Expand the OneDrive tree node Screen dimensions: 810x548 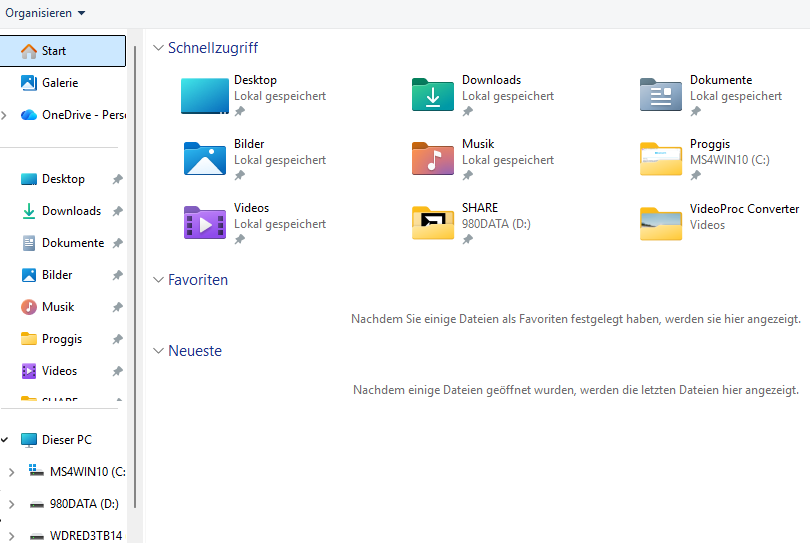[x=5, y=115]
